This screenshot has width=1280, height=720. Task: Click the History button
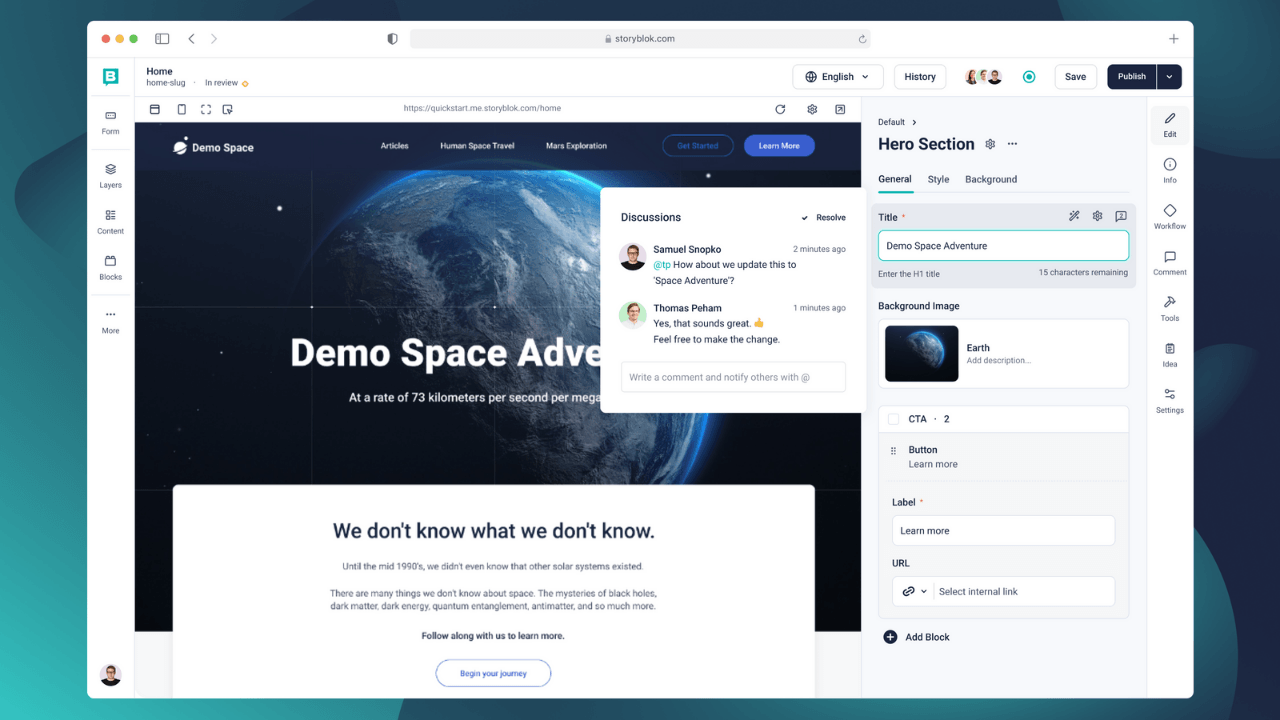pos(919,77)
